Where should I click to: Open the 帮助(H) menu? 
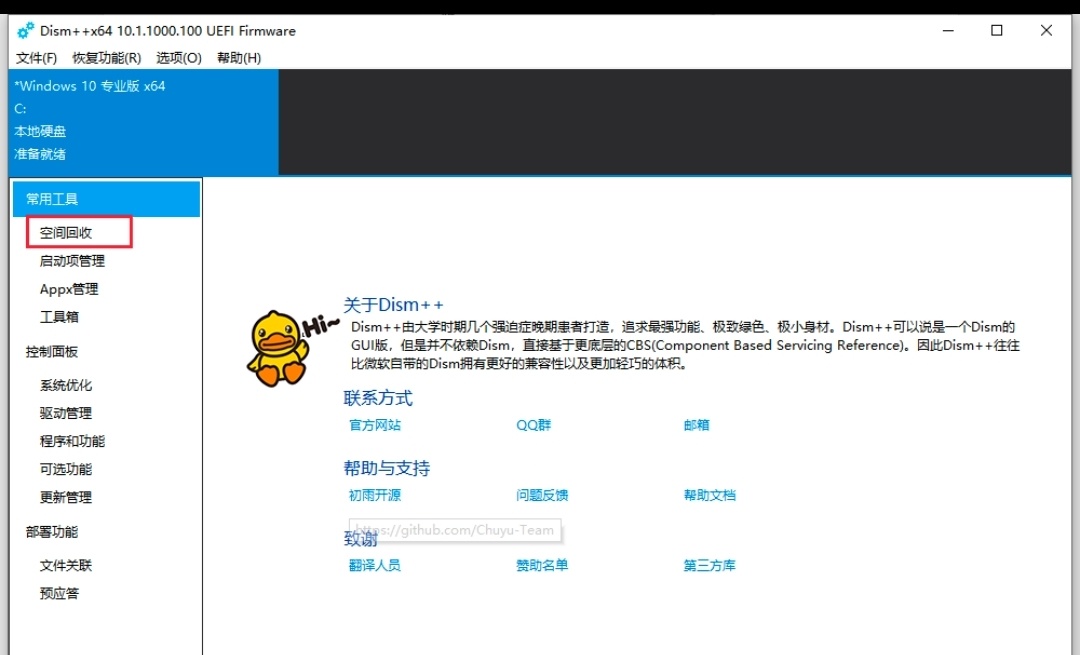point(239,58)
